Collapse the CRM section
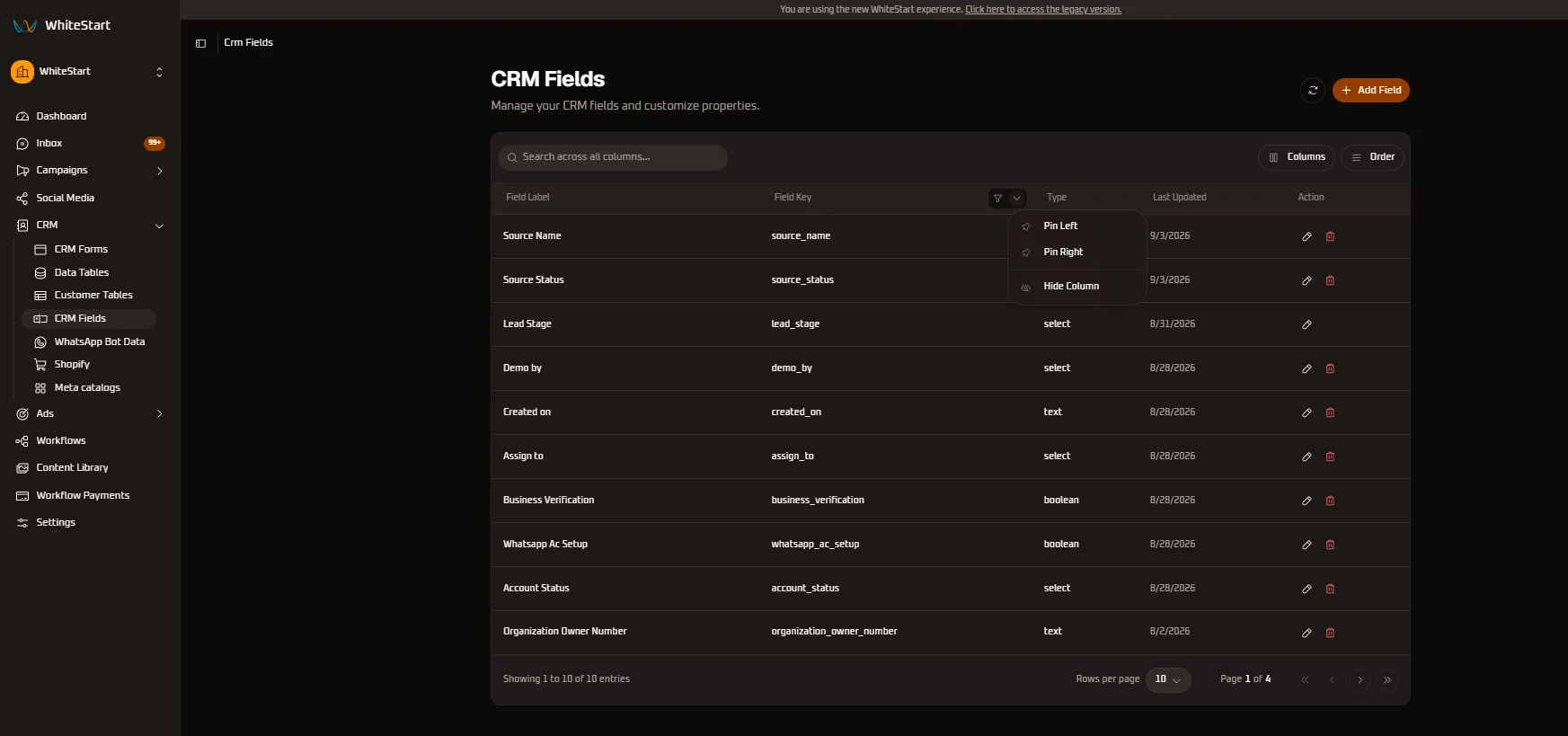Viewport: 1568px width, 736px height. [90, 226]
